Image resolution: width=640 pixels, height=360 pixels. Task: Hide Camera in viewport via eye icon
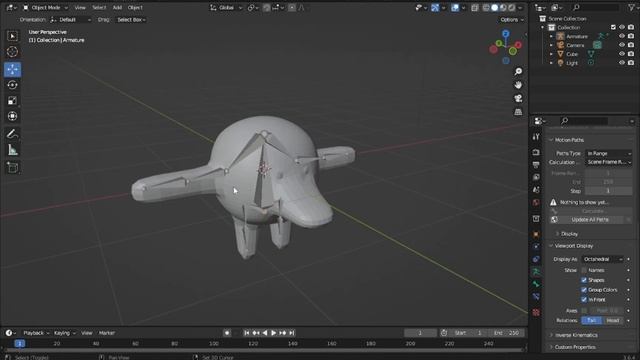click(622, 45)
